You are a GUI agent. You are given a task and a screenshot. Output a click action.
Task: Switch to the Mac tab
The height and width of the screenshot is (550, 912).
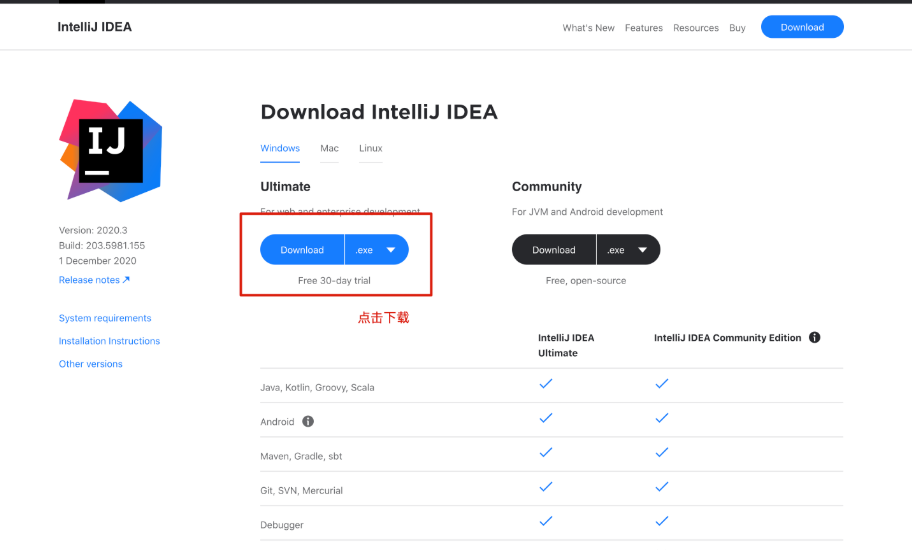click(x=329, y=148)
